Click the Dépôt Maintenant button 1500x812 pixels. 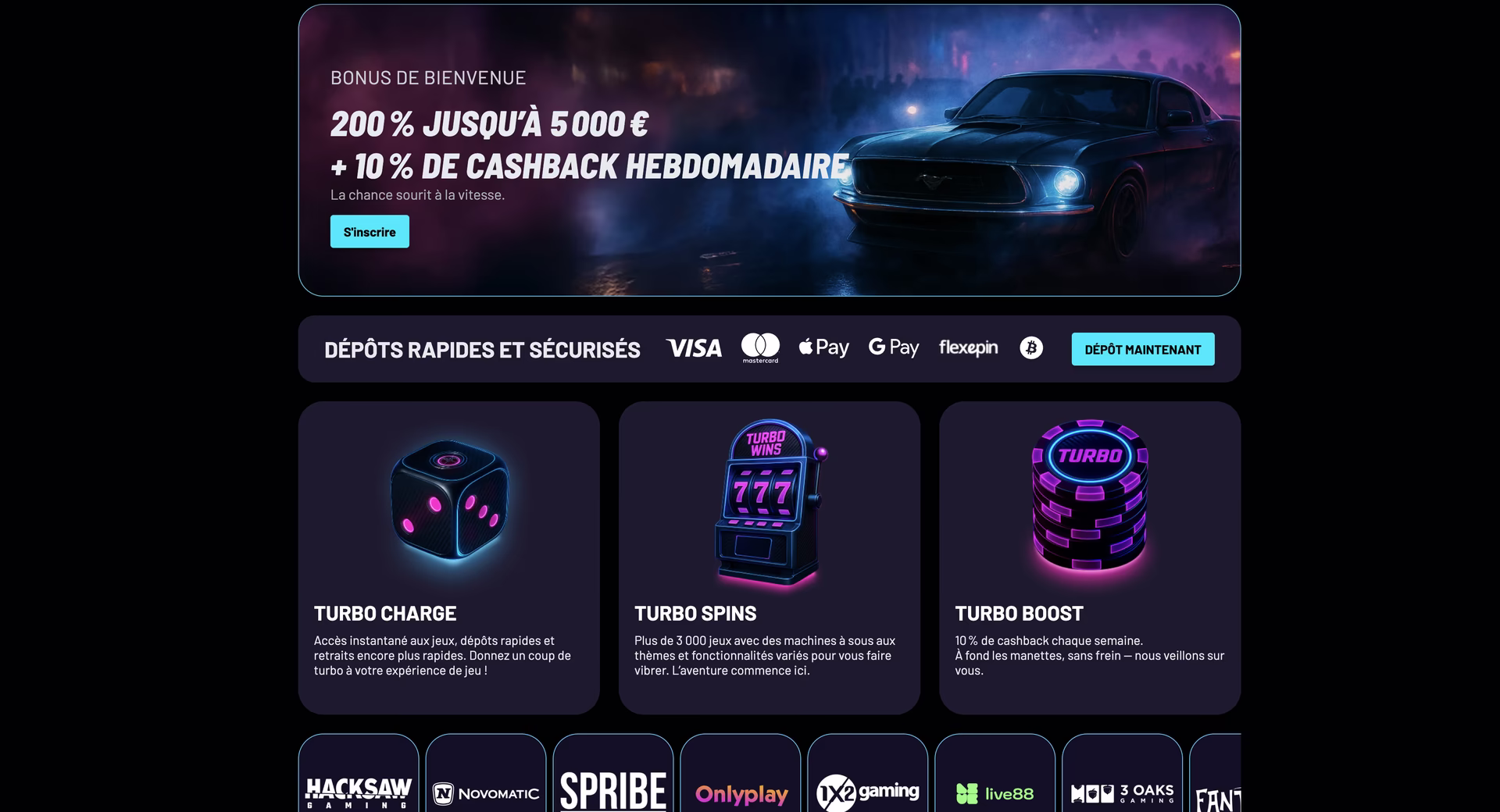point(1143,349)
